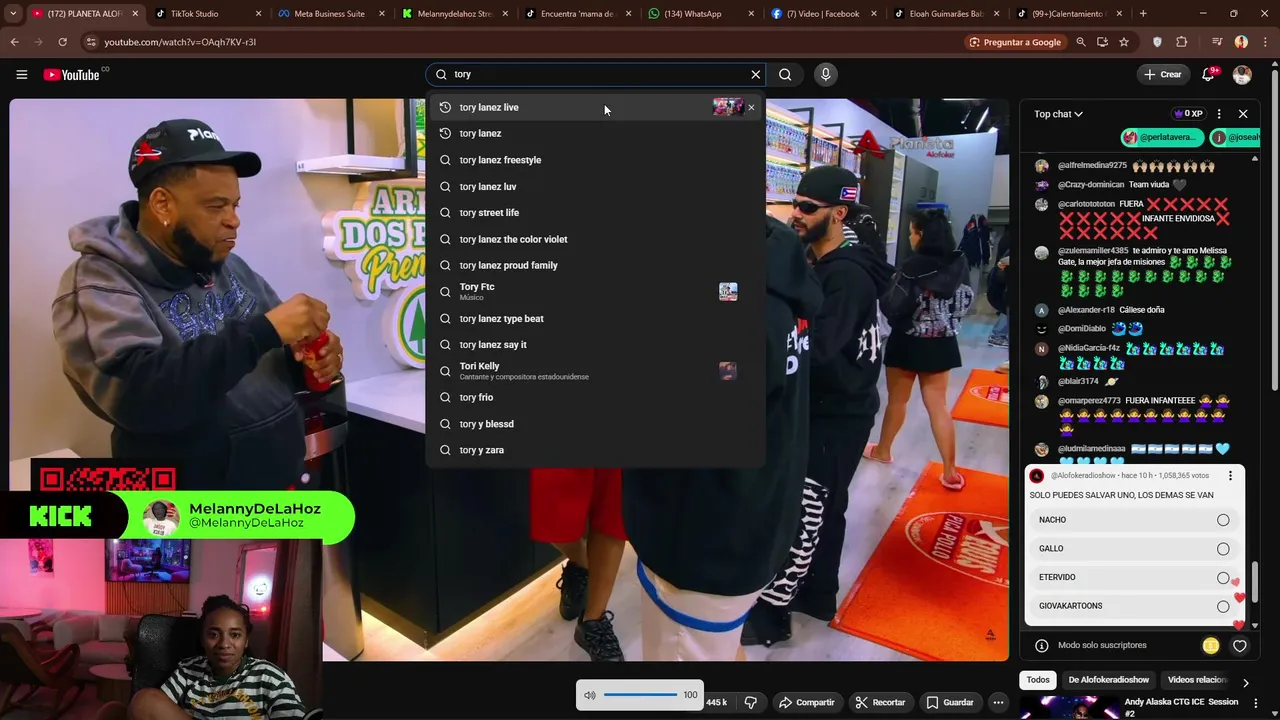Viewport: 1280px width, 720px height.
Task: Show more filter chips with arrow
Action: click(1245, 683)
